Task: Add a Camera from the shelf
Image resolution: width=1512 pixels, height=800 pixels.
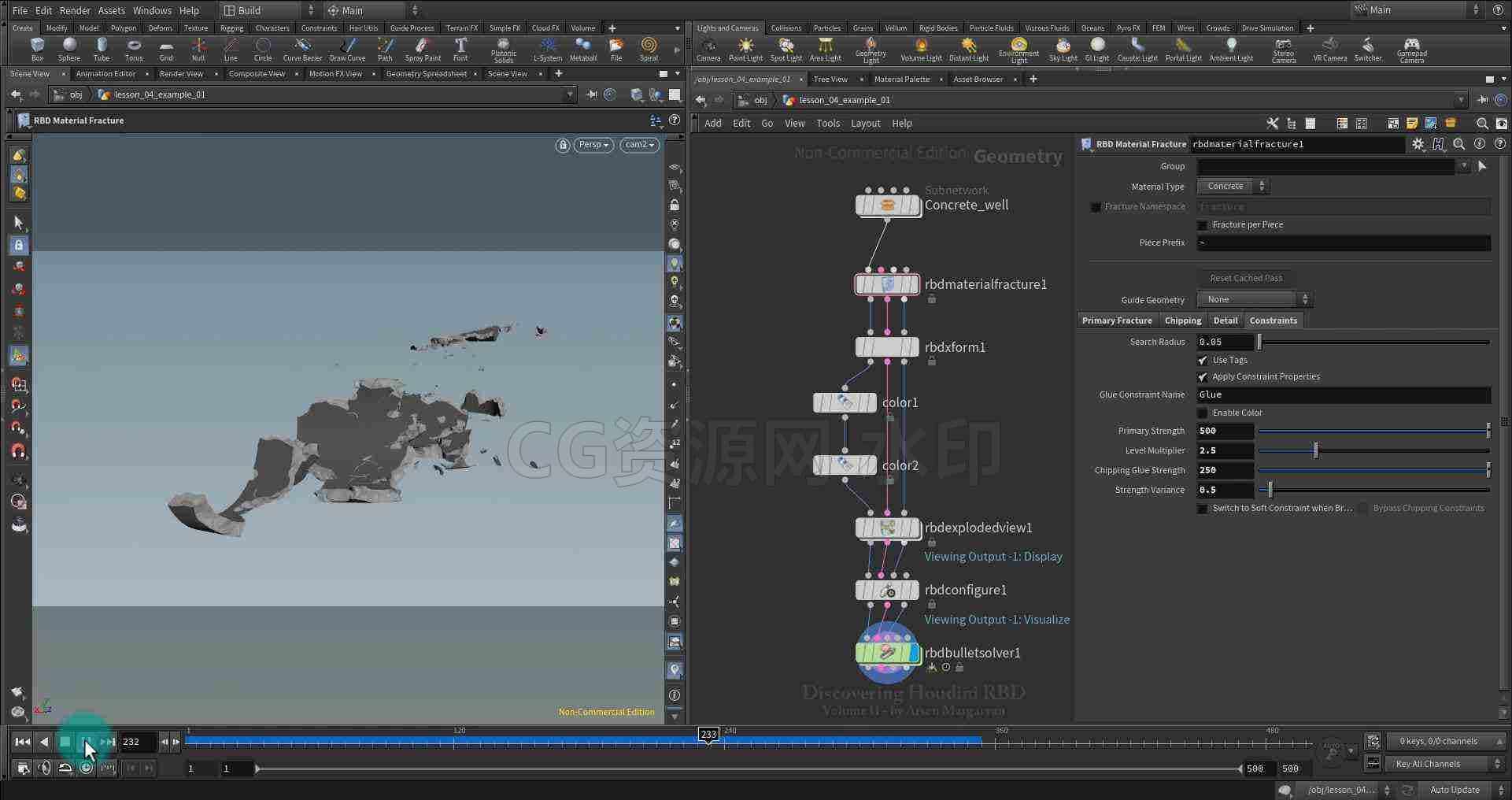Action: 708,49
